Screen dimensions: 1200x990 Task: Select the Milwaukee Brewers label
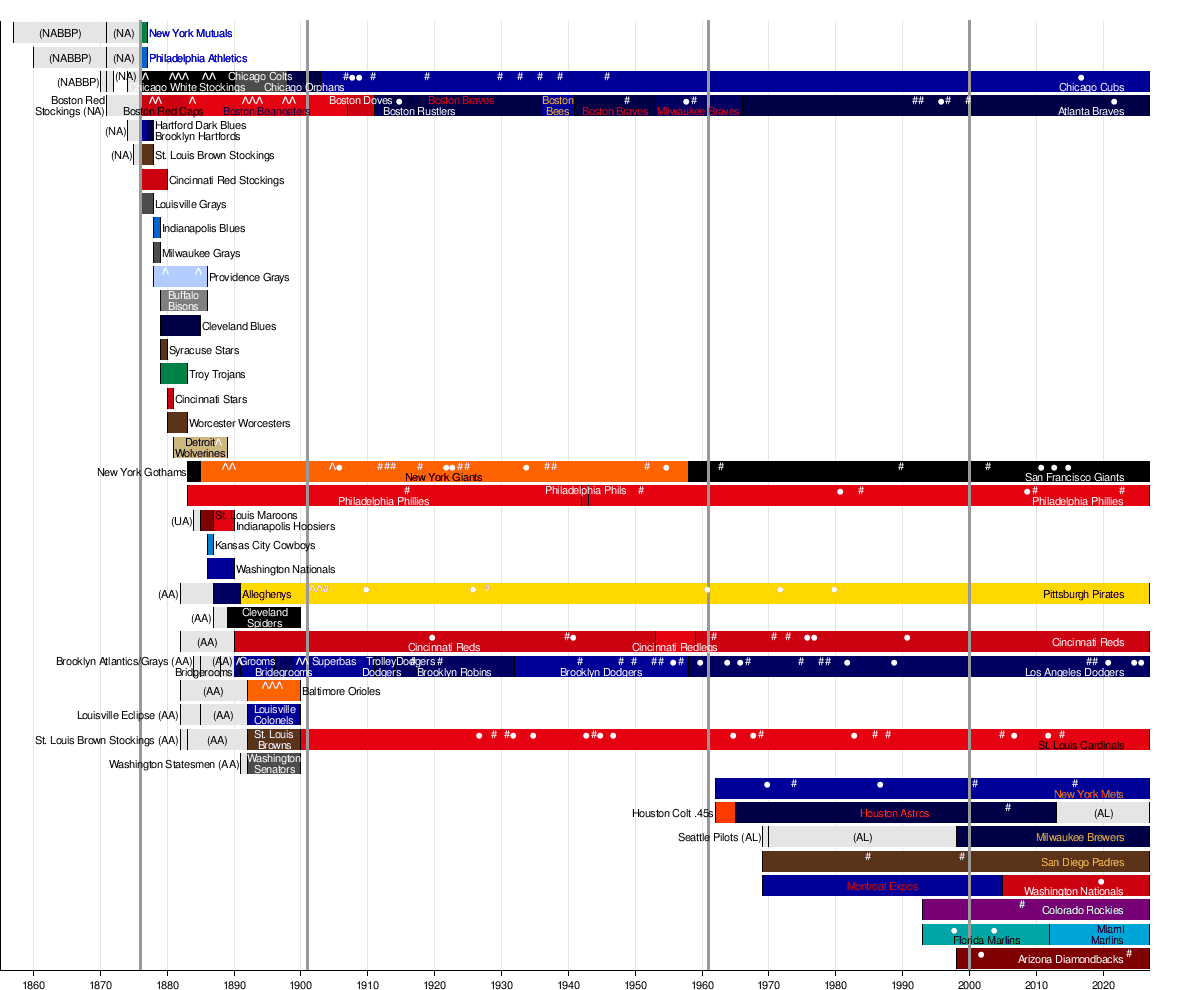point(1079,837)
